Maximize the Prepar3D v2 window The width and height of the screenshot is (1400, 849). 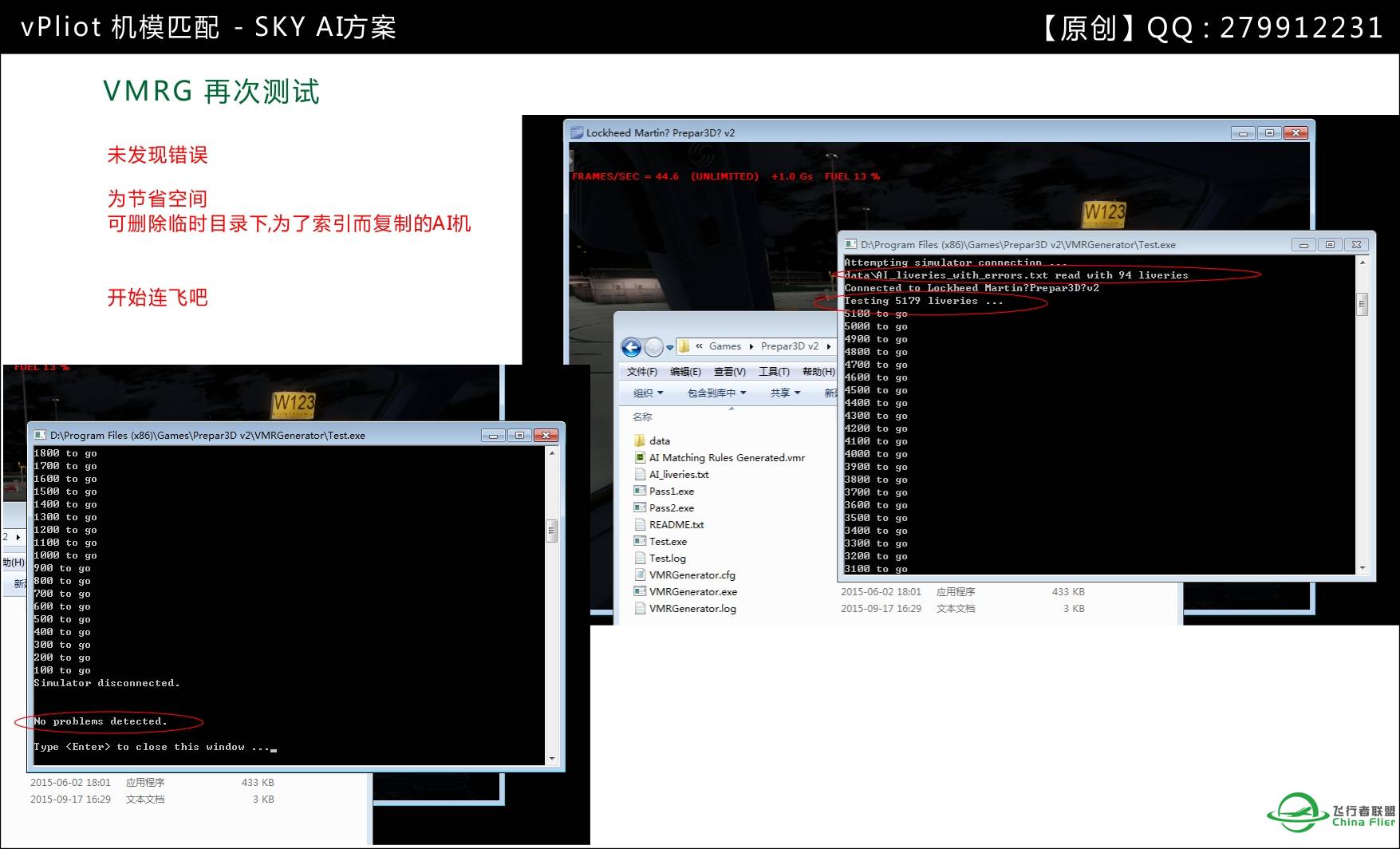(1269, 133)
